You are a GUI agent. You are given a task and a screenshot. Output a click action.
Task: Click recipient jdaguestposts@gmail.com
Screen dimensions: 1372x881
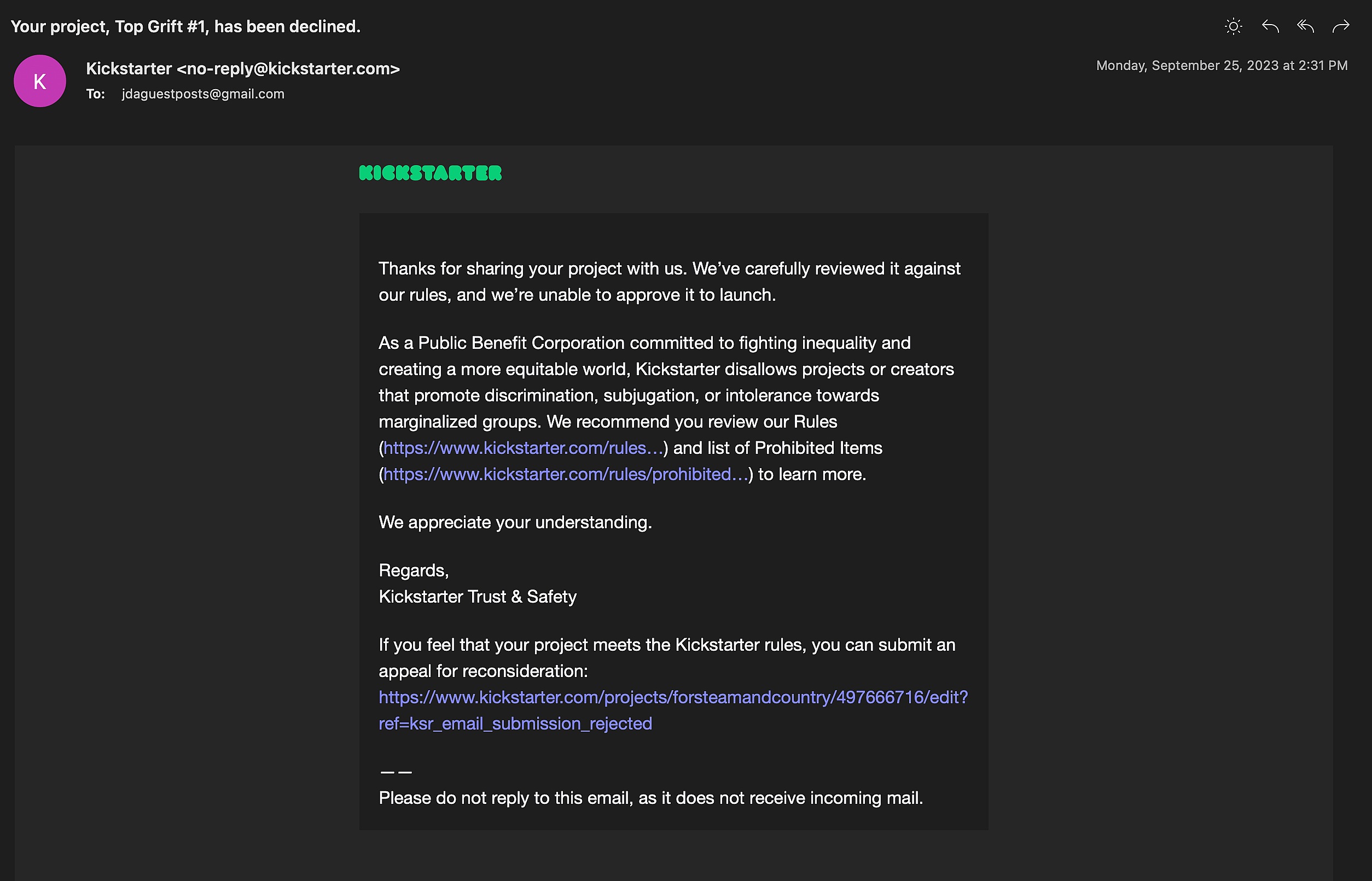click(x=202, y=94)
